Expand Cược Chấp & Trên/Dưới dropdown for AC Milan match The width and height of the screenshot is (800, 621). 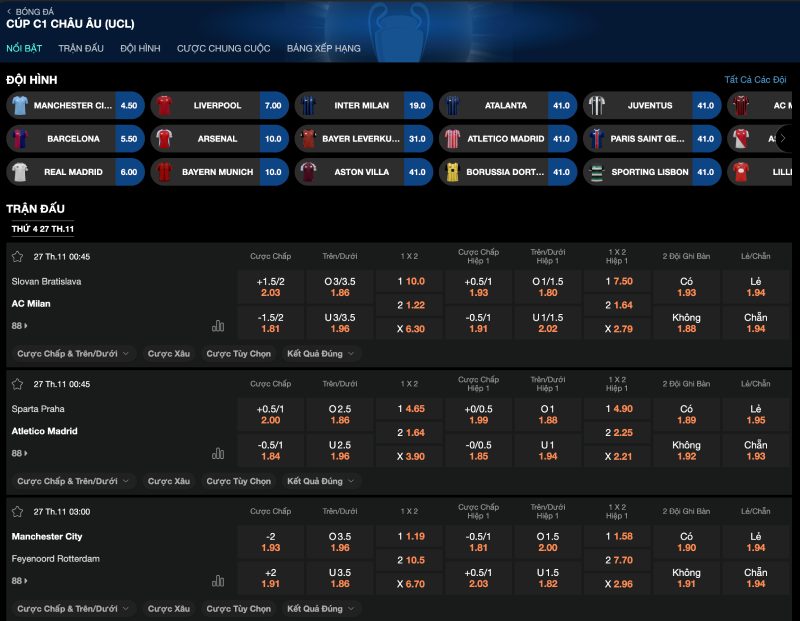pyautogui.click(x=73, y=353)
